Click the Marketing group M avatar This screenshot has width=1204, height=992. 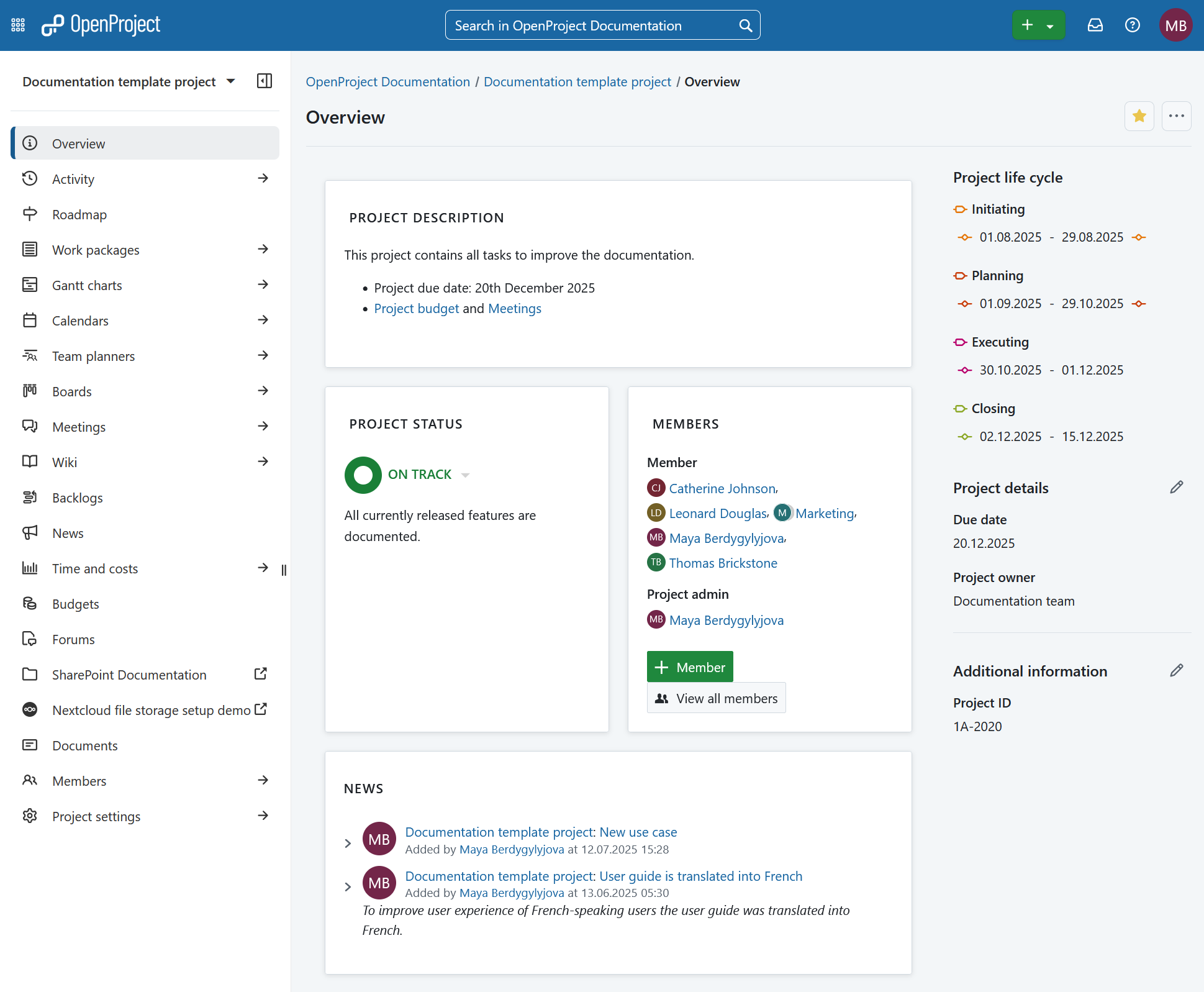click(783, 513)
